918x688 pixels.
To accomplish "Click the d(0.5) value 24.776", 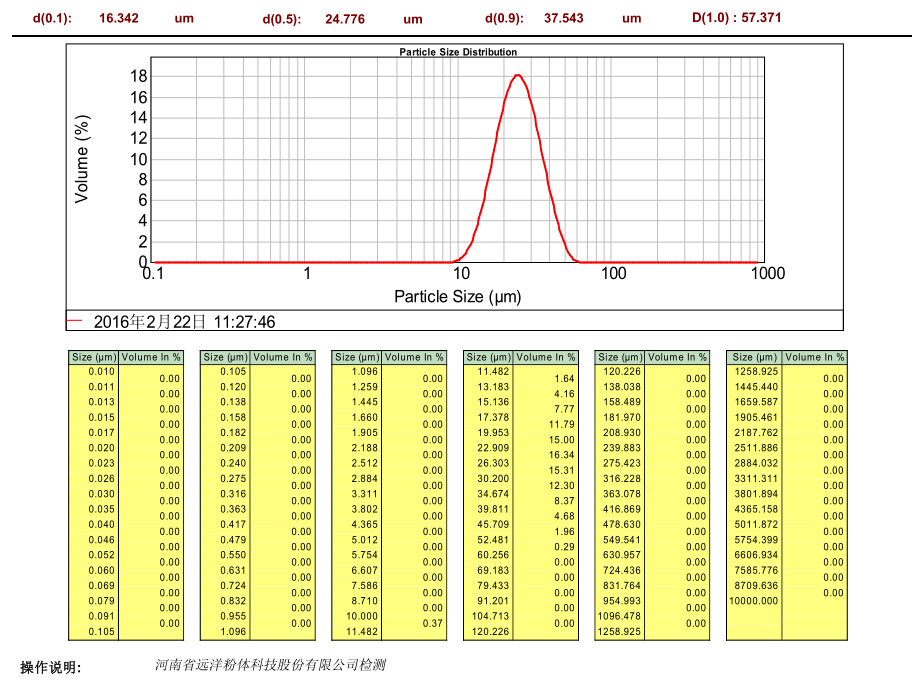I will [343, 19].
